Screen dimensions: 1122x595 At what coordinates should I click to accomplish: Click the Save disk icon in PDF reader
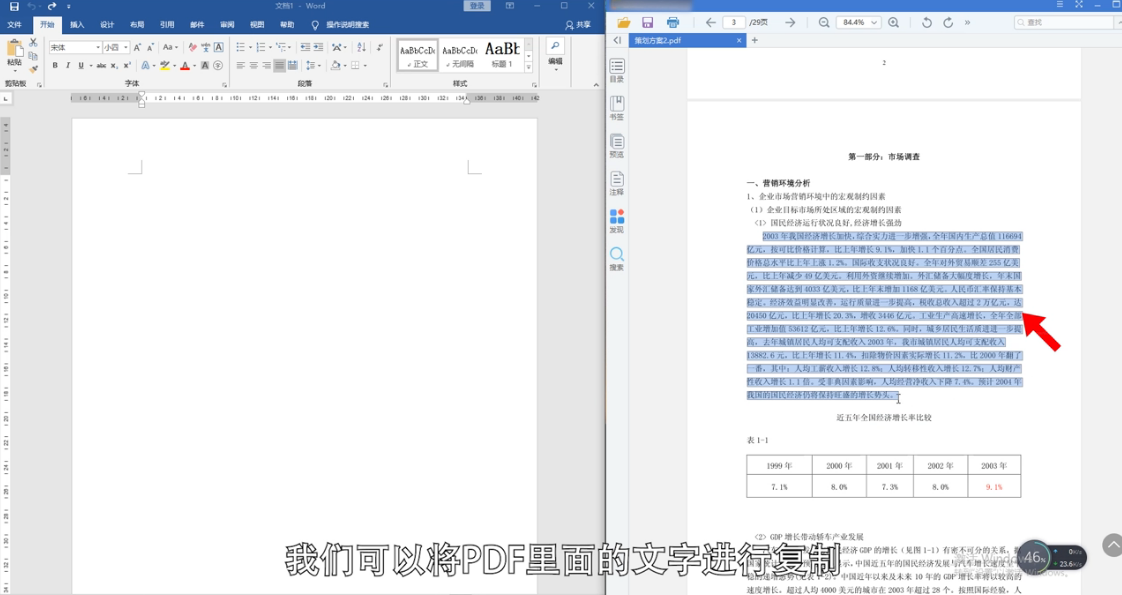pyautogui.click(x=648, y=23)
